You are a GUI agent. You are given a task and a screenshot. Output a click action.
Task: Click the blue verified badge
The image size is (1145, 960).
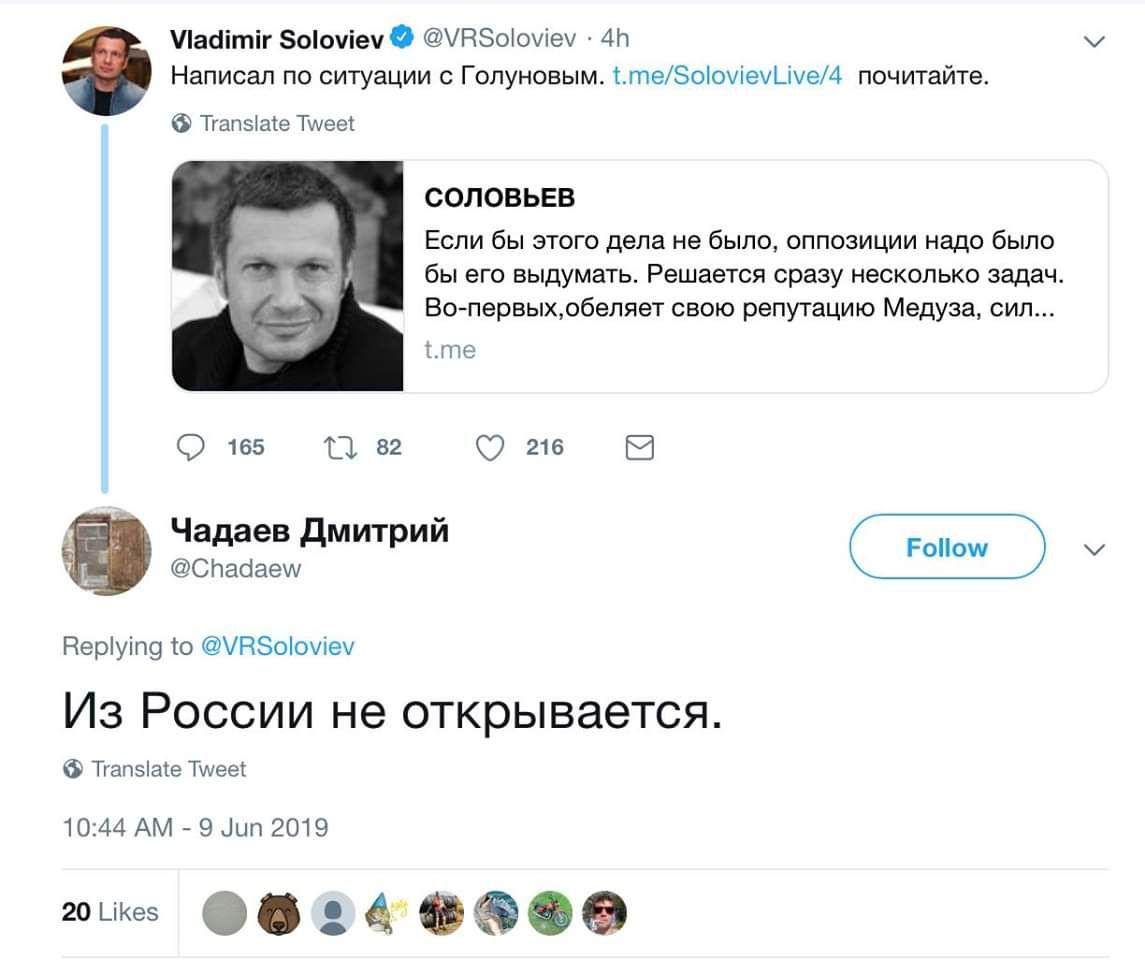point(401,38)
